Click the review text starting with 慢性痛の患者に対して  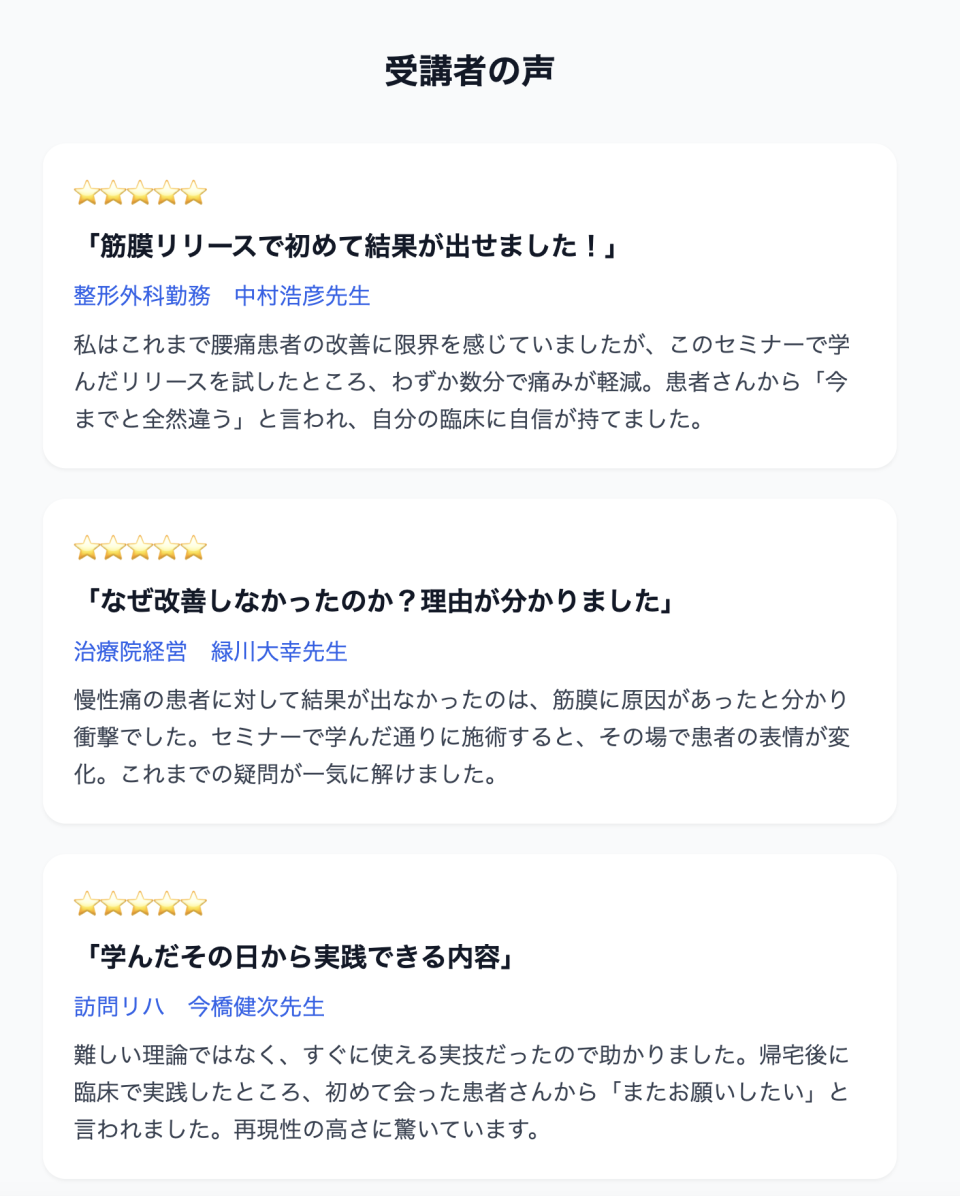(462, 736)
